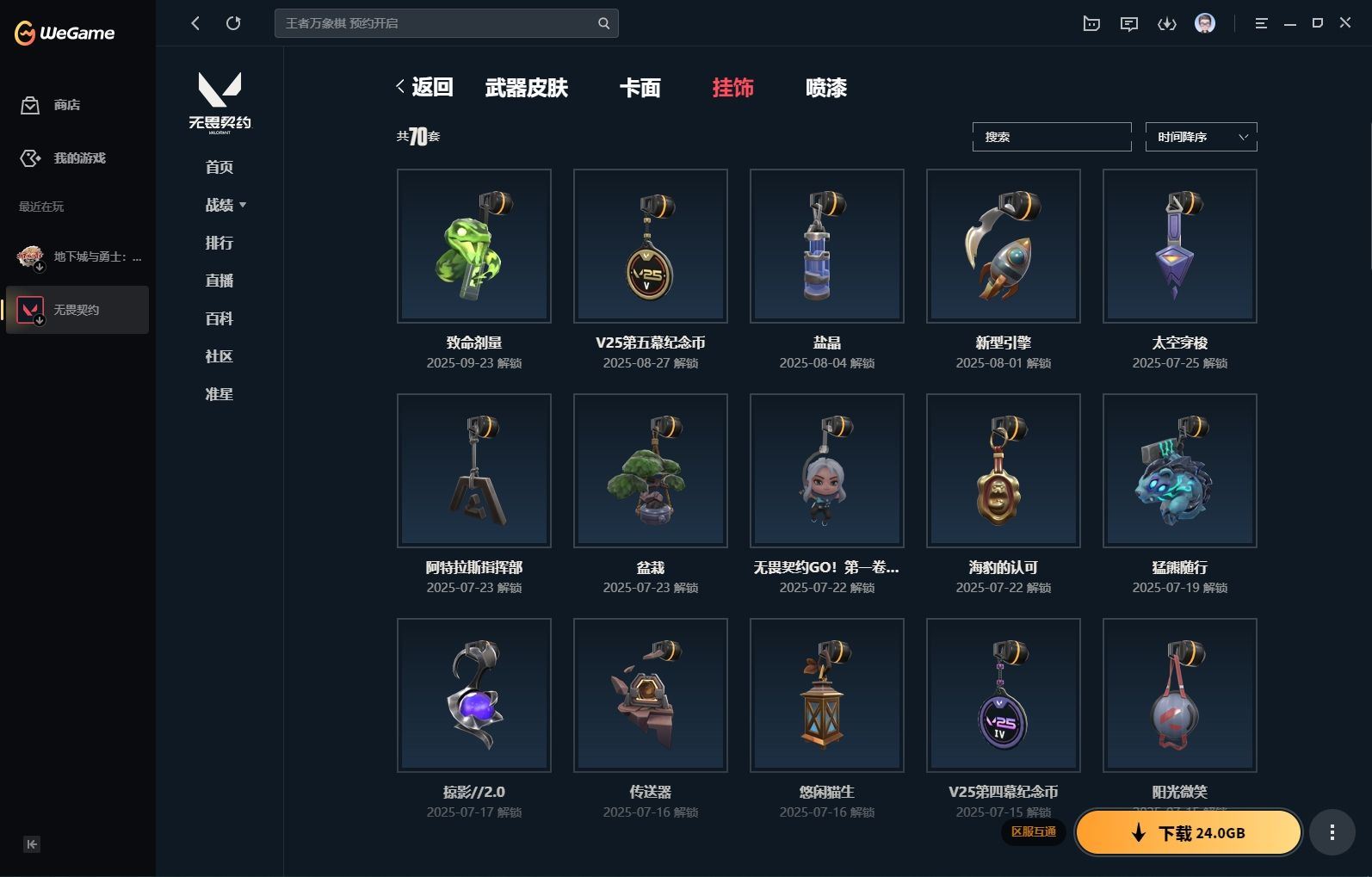Viewport: 1372px width, 877px height.
Task: Open the hamburger main menu icon
Action: (x=1261, y=24)
